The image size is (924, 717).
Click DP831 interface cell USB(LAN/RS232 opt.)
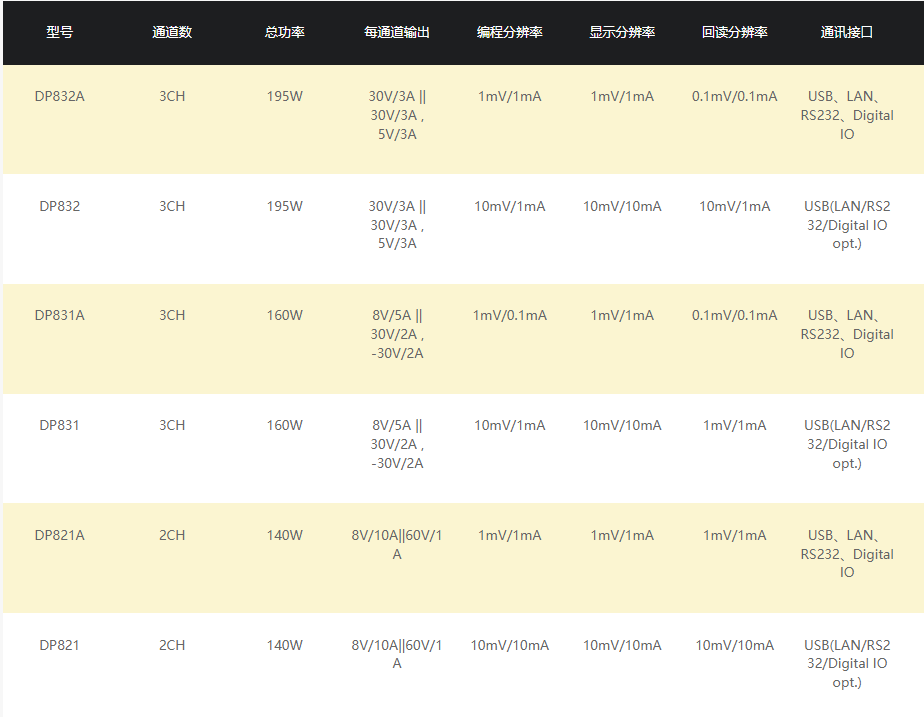click(x=847, y=444)
